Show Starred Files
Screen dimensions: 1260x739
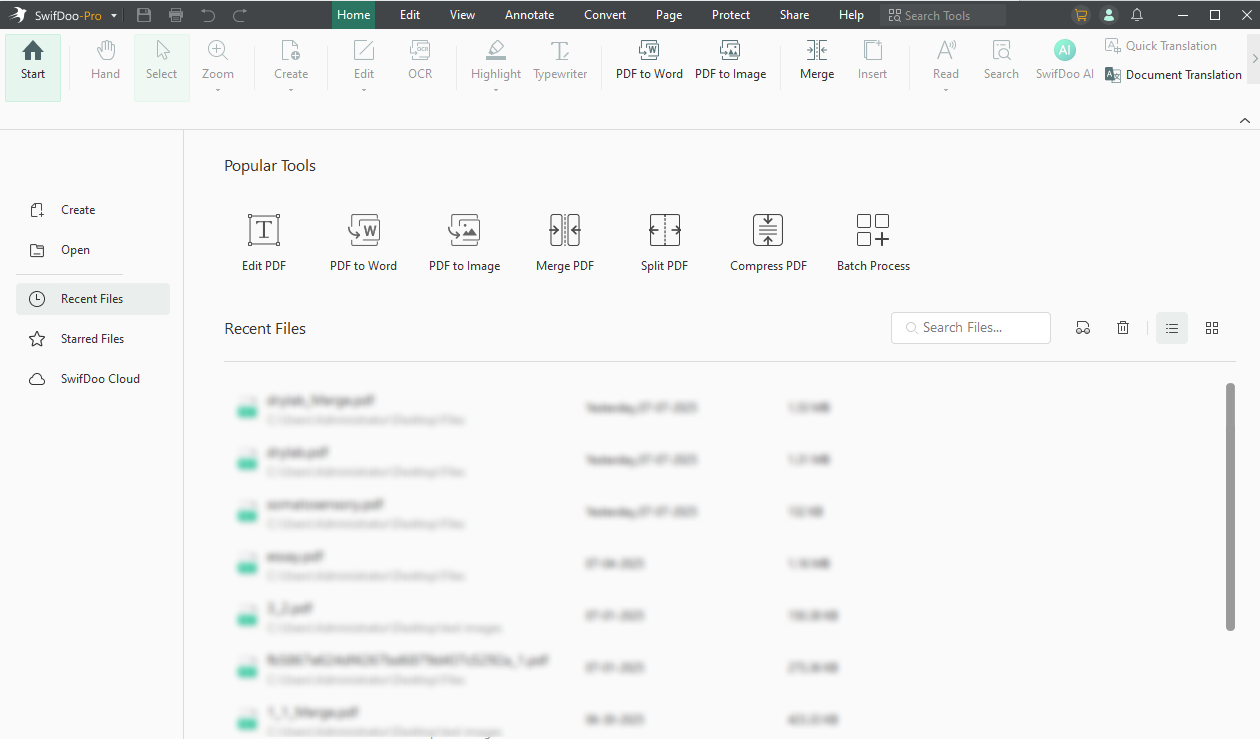click(x=93, y=339)
